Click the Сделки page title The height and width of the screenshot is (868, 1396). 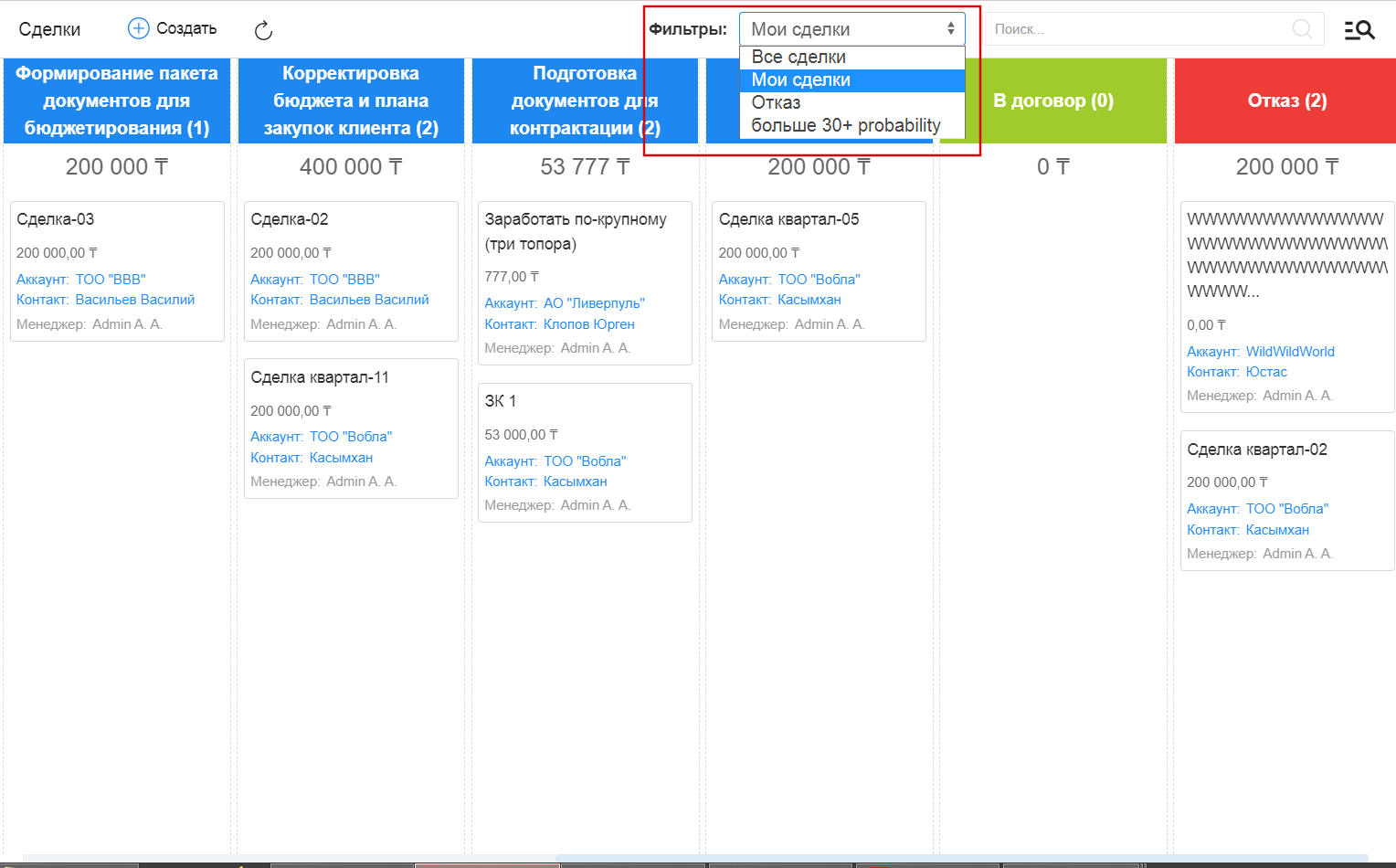tap(49, 29)
